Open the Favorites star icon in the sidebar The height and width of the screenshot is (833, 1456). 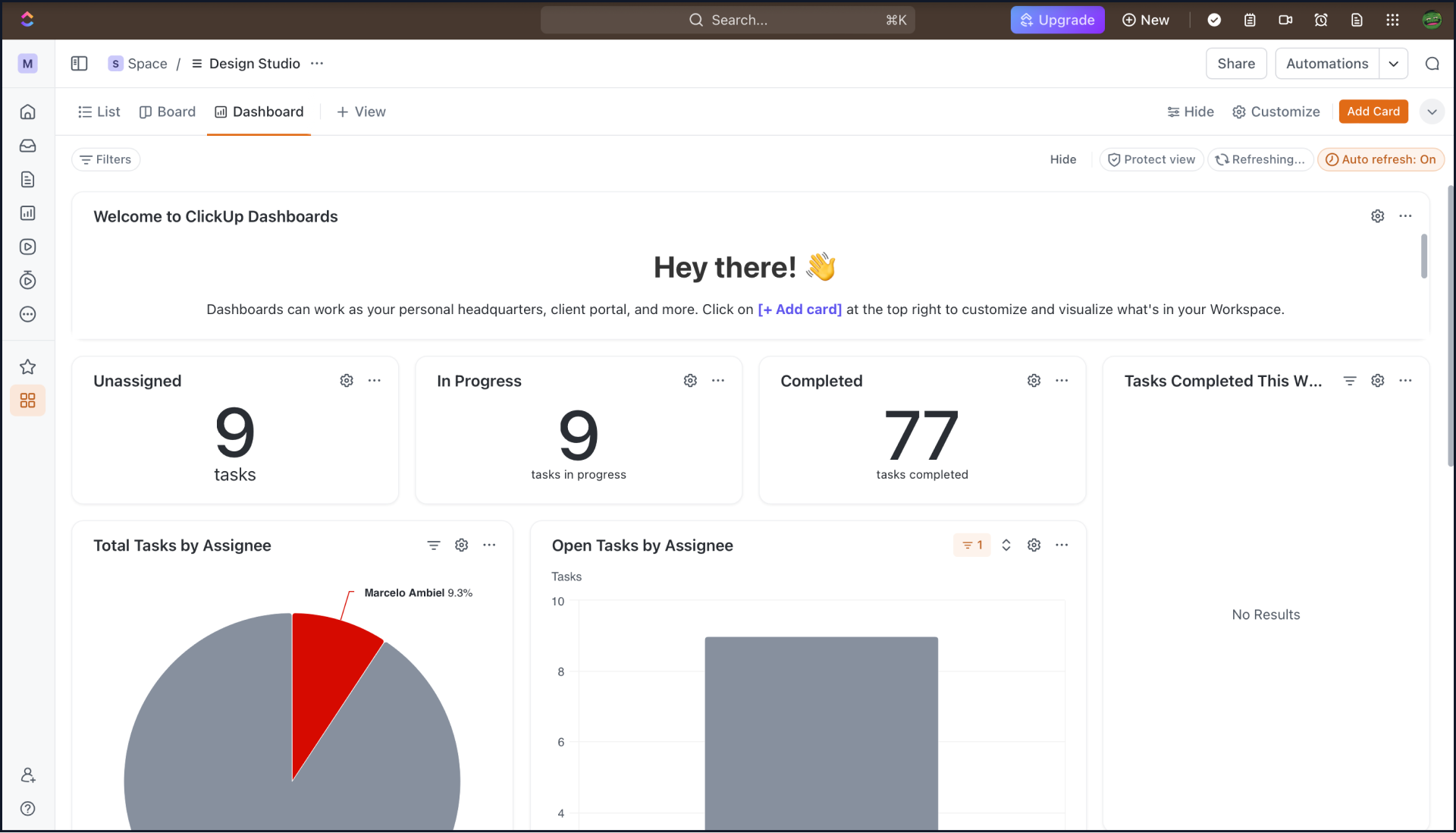coord(28,367)
